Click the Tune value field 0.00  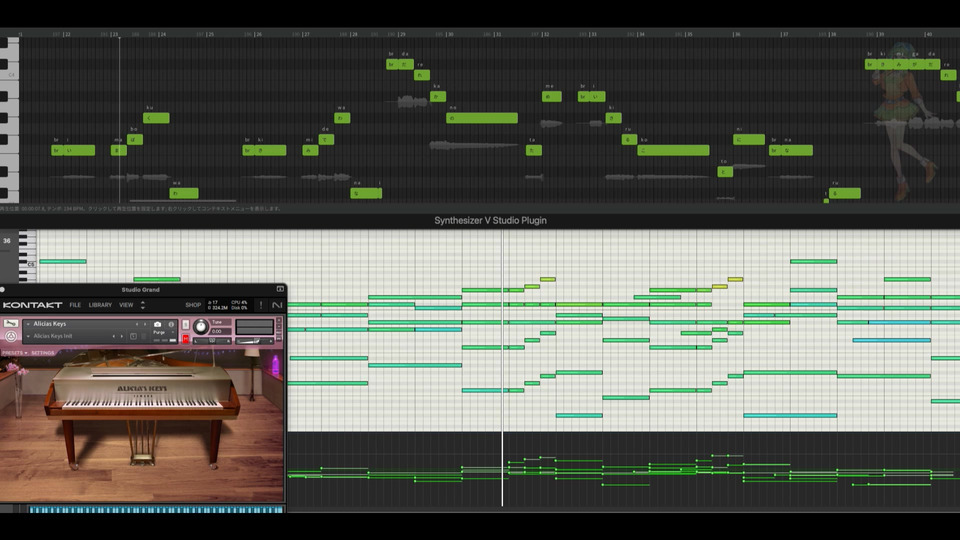[220, 331]
